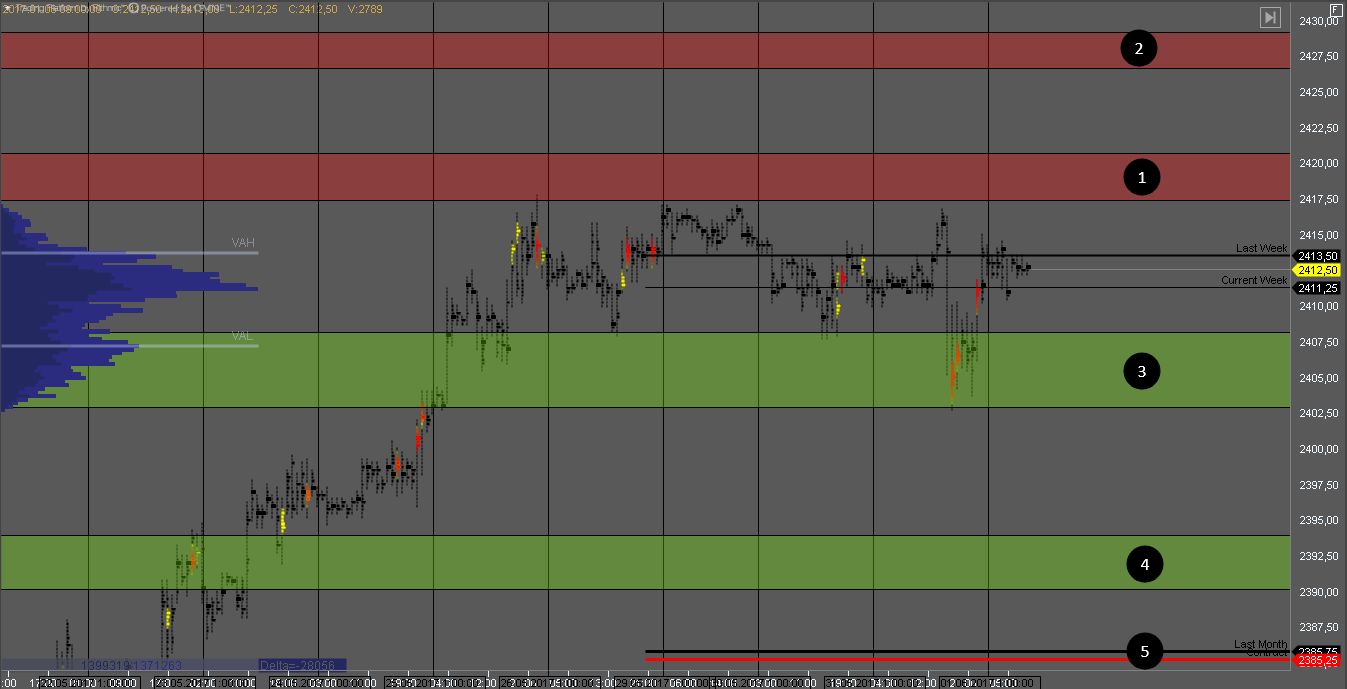The image size is (1347, 689).
Task: Select the black circle marker numbered 4
Action: coord(1145,564)
